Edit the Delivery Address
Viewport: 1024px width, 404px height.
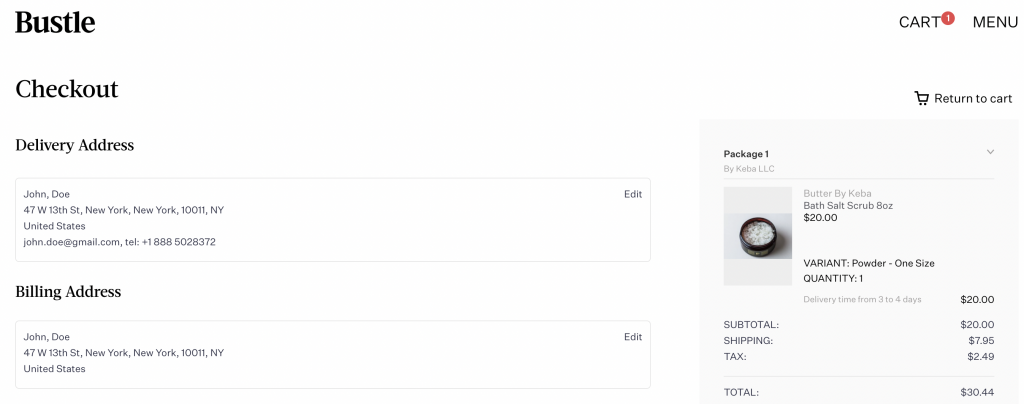tap(633, 194)
